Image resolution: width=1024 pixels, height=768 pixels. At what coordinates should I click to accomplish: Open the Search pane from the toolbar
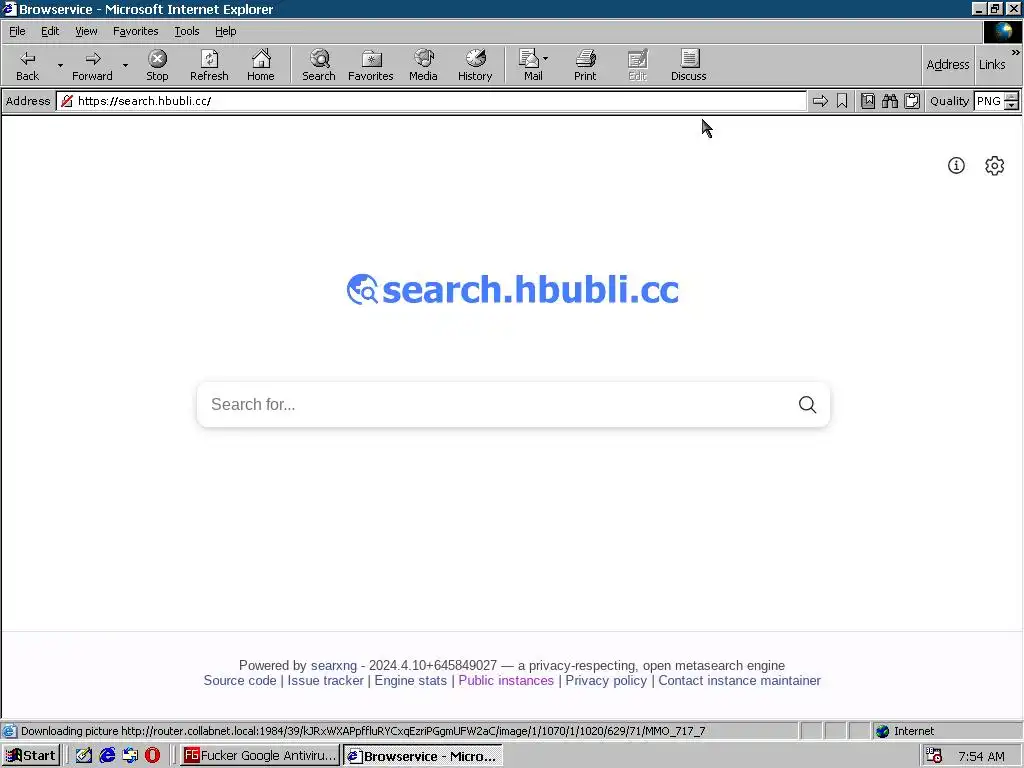pyautogui.click(x=319, y=65)
